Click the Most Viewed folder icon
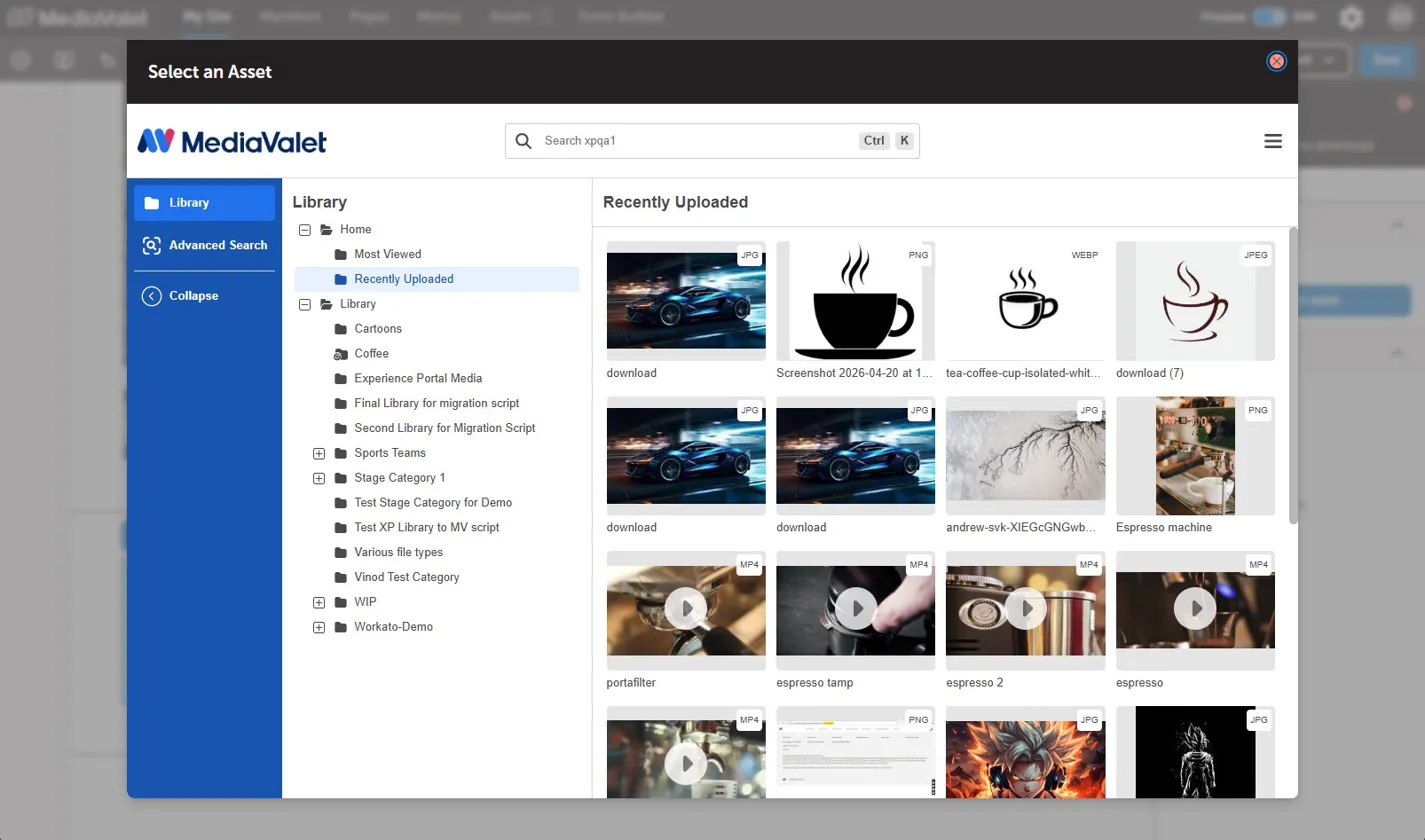 click(x=340, y=254)
